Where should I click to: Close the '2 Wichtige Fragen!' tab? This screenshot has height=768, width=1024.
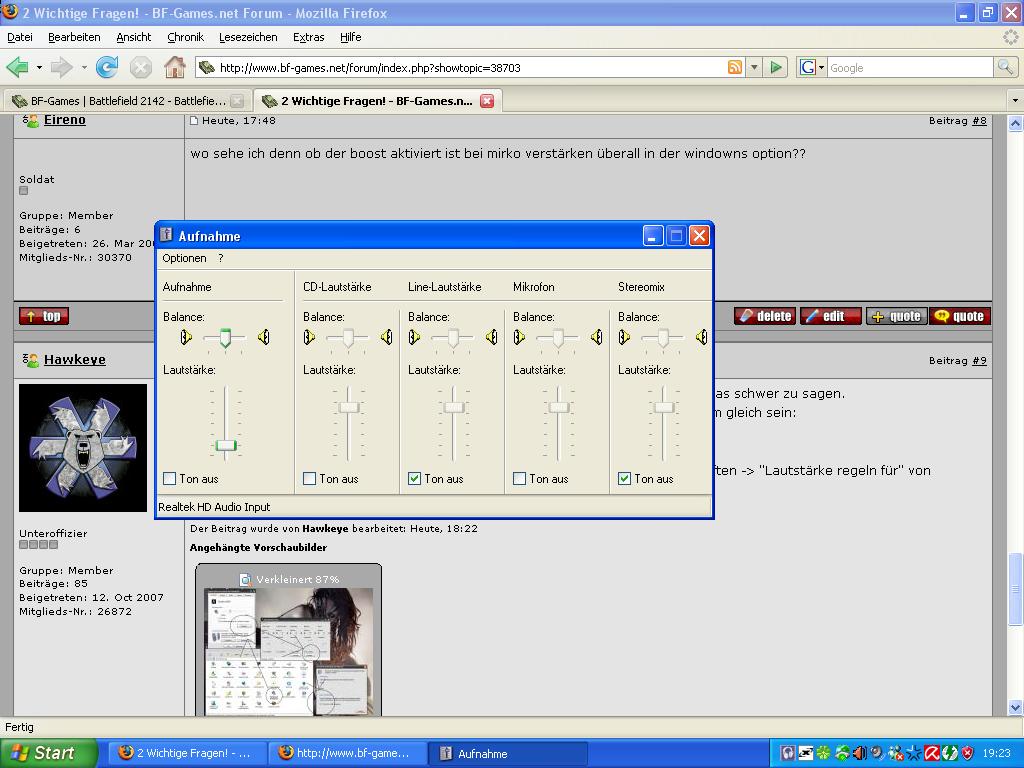(487, 101)
